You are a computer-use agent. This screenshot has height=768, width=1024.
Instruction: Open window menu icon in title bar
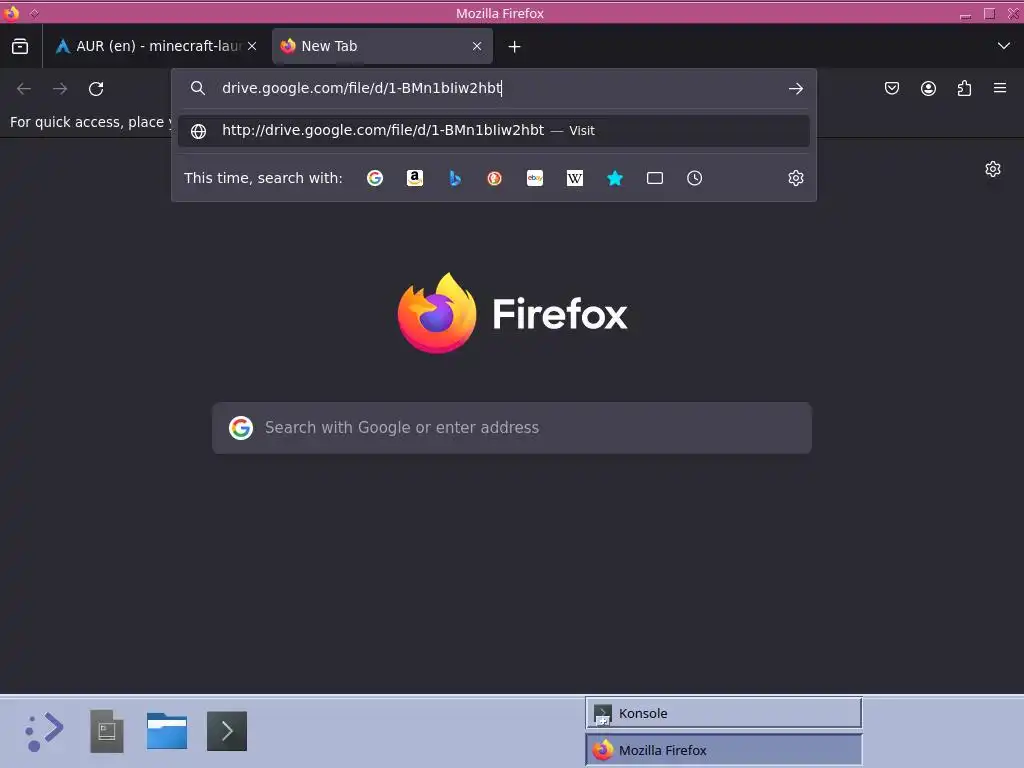11,12
